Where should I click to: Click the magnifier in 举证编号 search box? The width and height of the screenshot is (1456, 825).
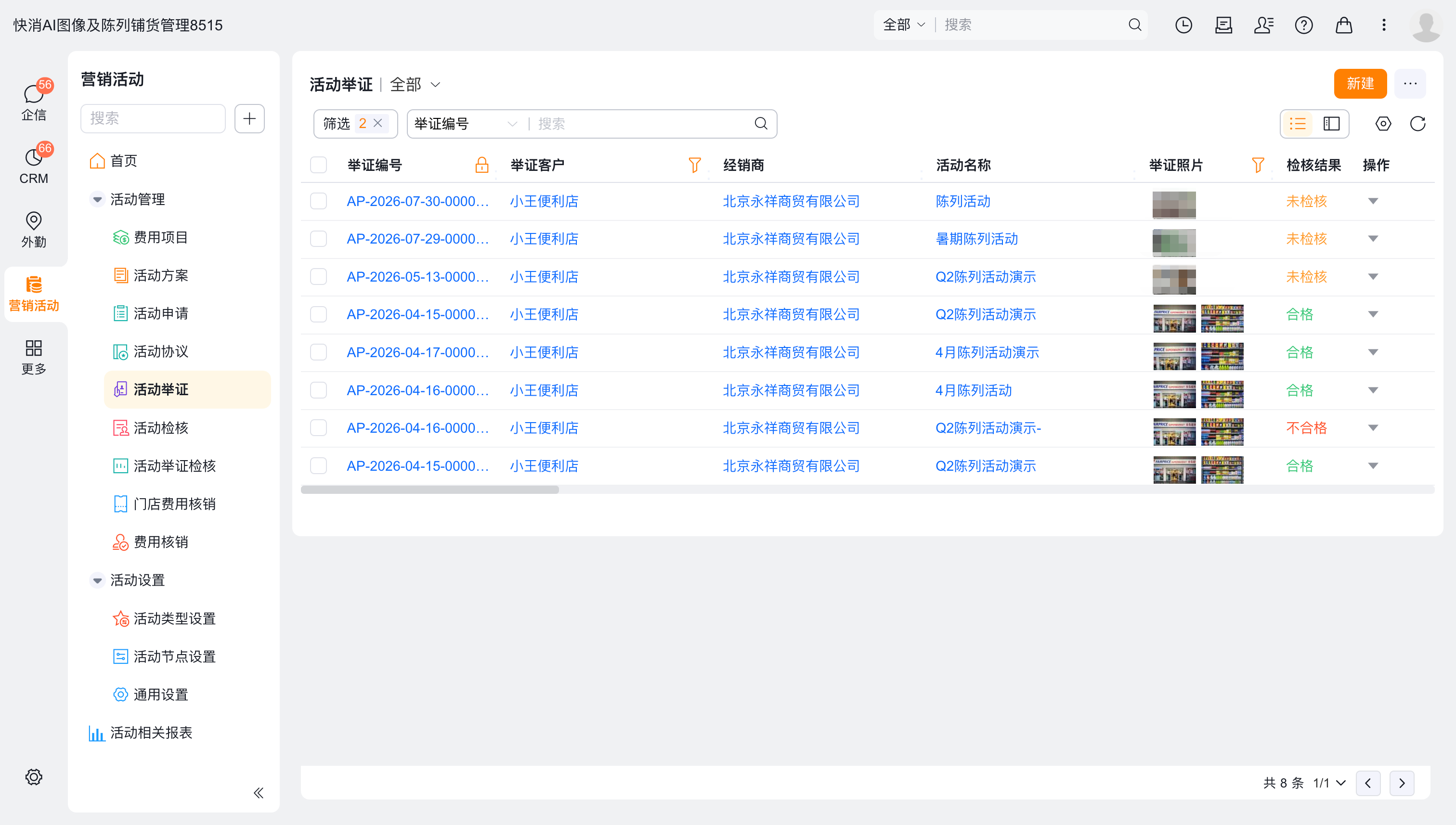(761, 124)
